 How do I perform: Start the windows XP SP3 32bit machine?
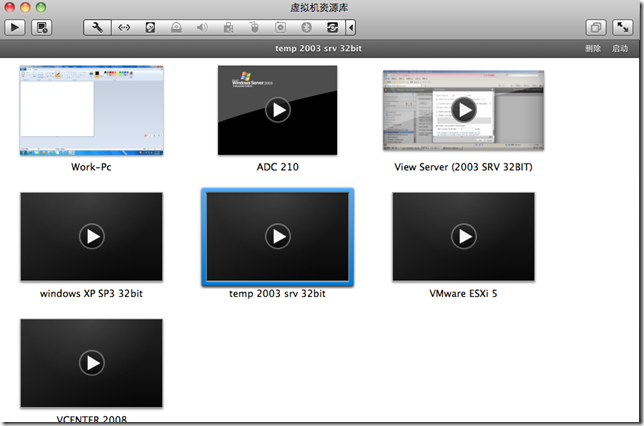pos(92,236)
